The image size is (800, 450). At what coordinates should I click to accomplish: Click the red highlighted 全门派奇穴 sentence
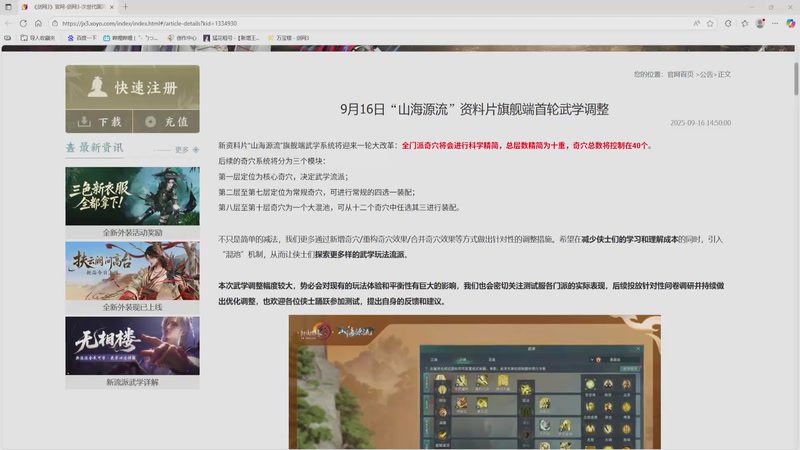tap(525, 145)
